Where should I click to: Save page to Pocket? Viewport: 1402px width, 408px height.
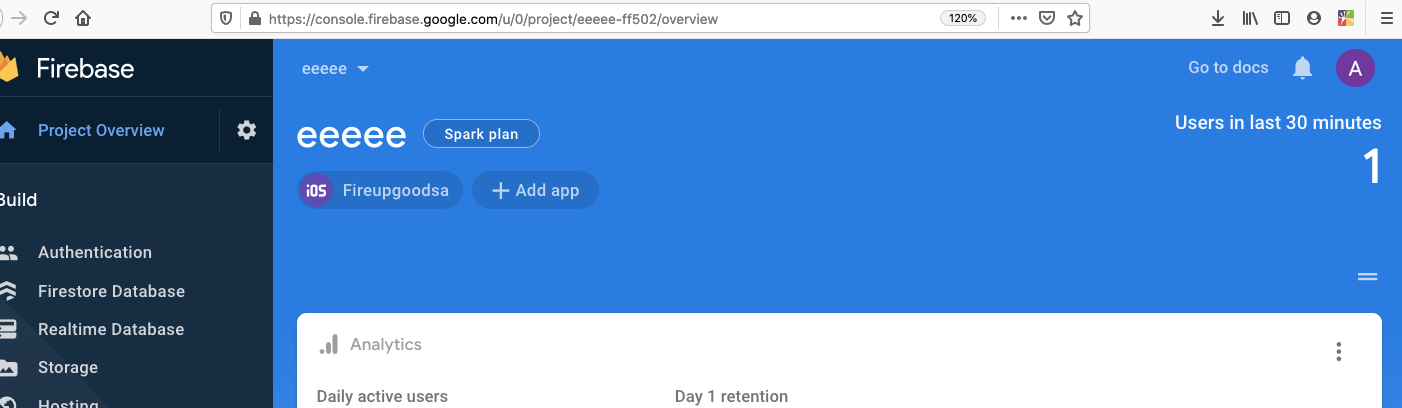(x=1047, y=18)
